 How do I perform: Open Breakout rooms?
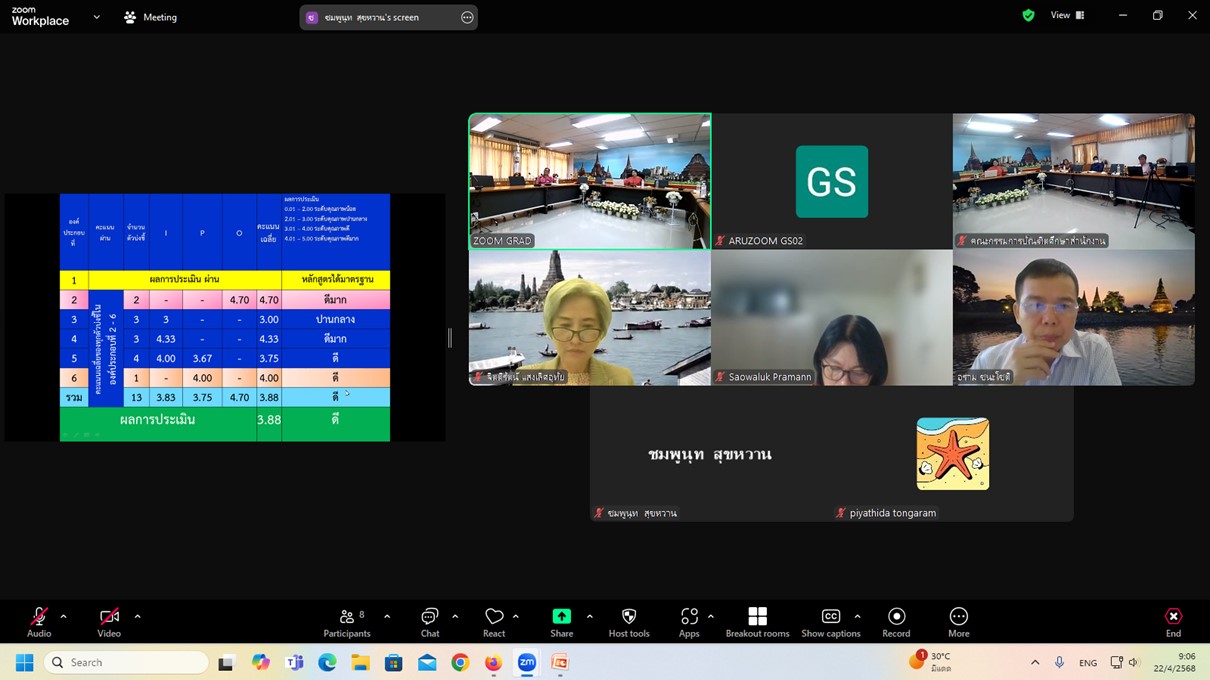(757, 622)
